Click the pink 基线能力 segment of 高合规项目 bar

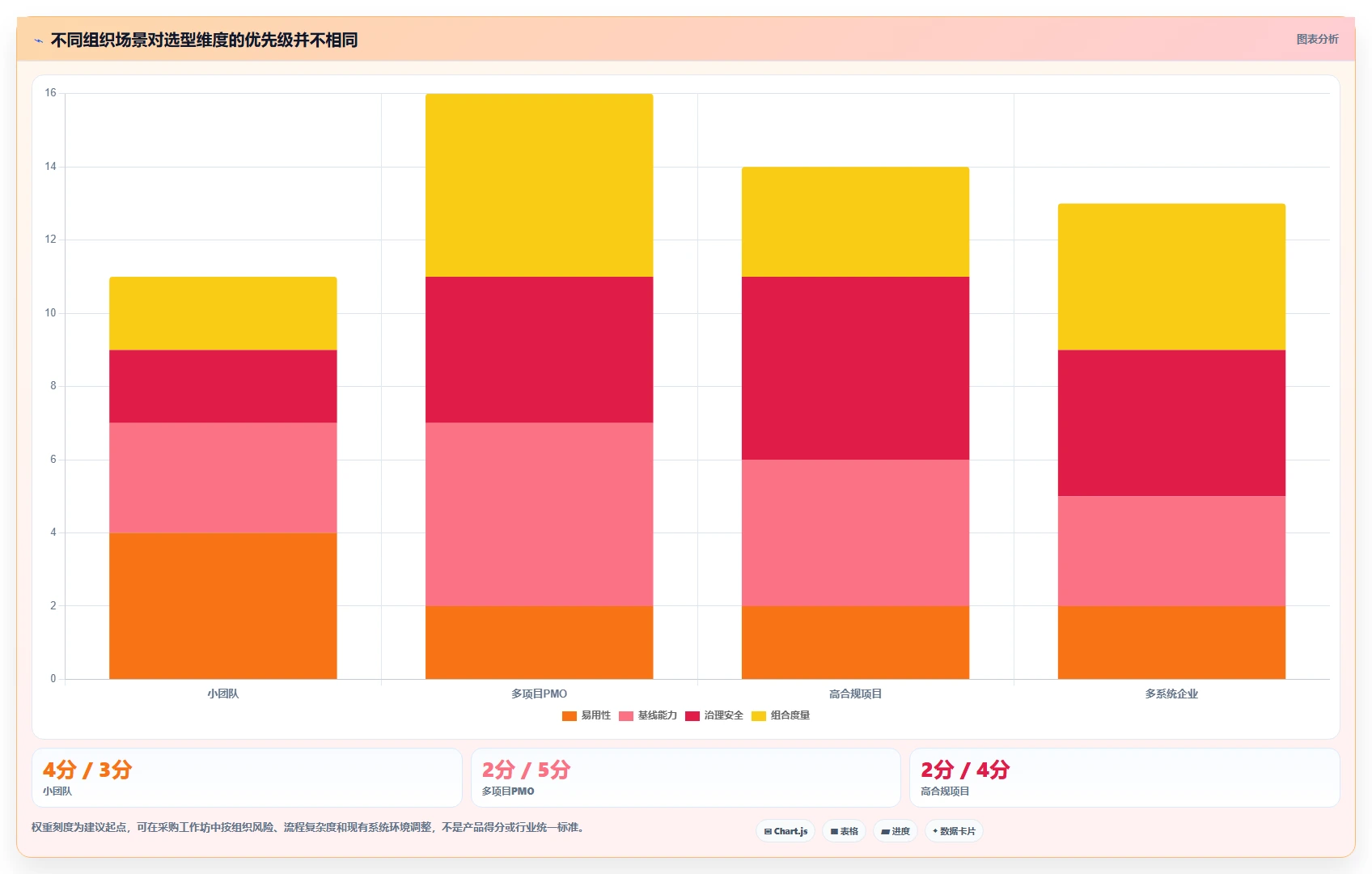856,532
